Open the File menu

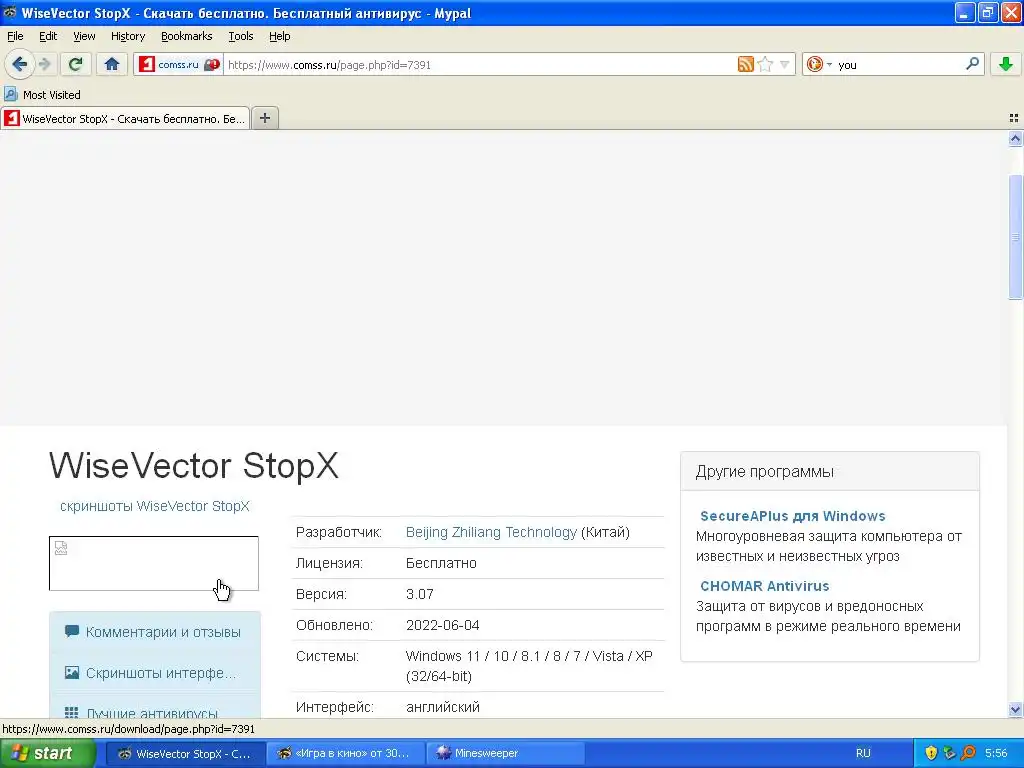point(15,36)
